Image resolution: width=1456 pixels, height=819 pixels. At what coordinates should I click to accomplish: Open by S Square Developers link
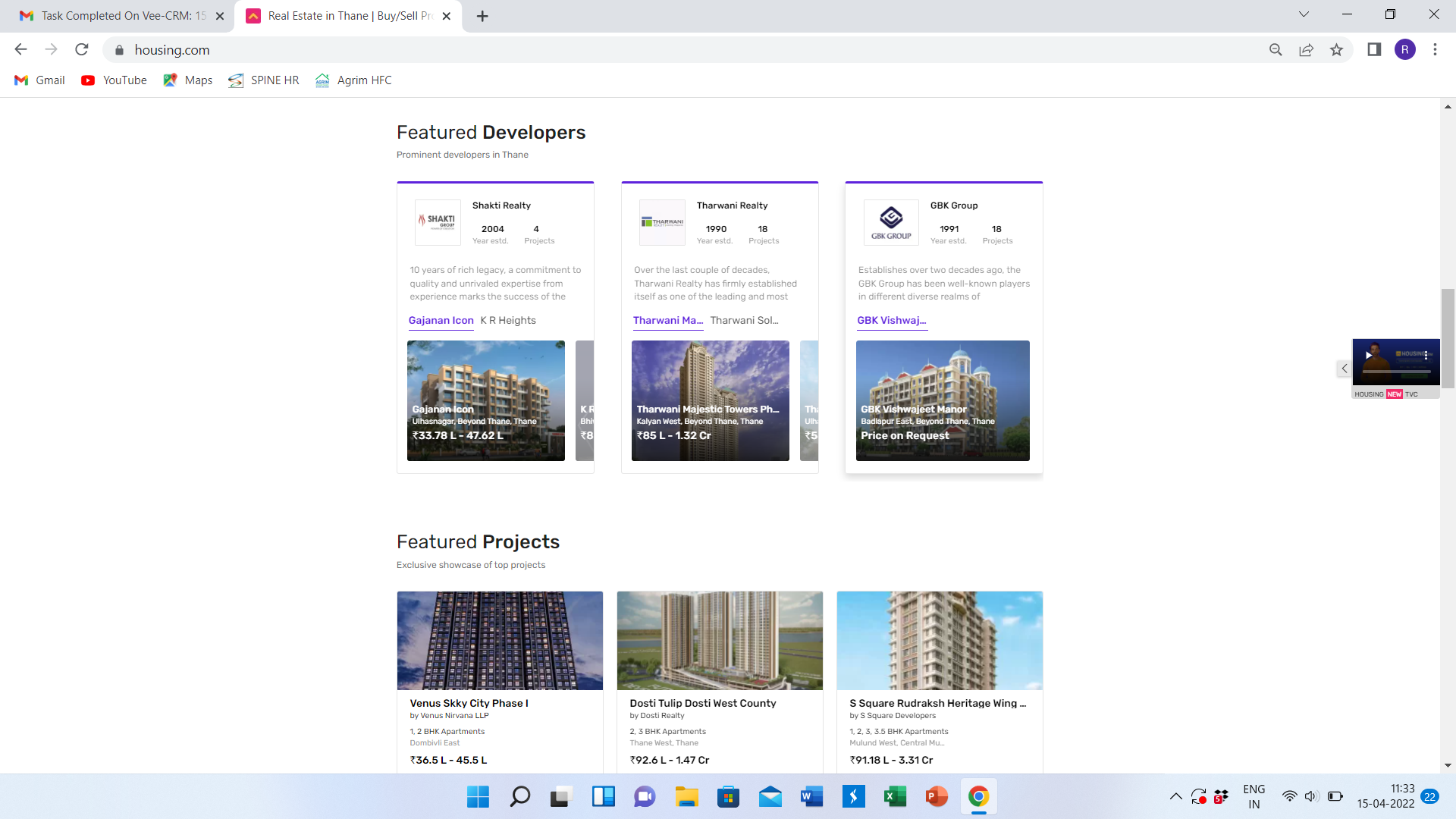(x=893, y=716)
